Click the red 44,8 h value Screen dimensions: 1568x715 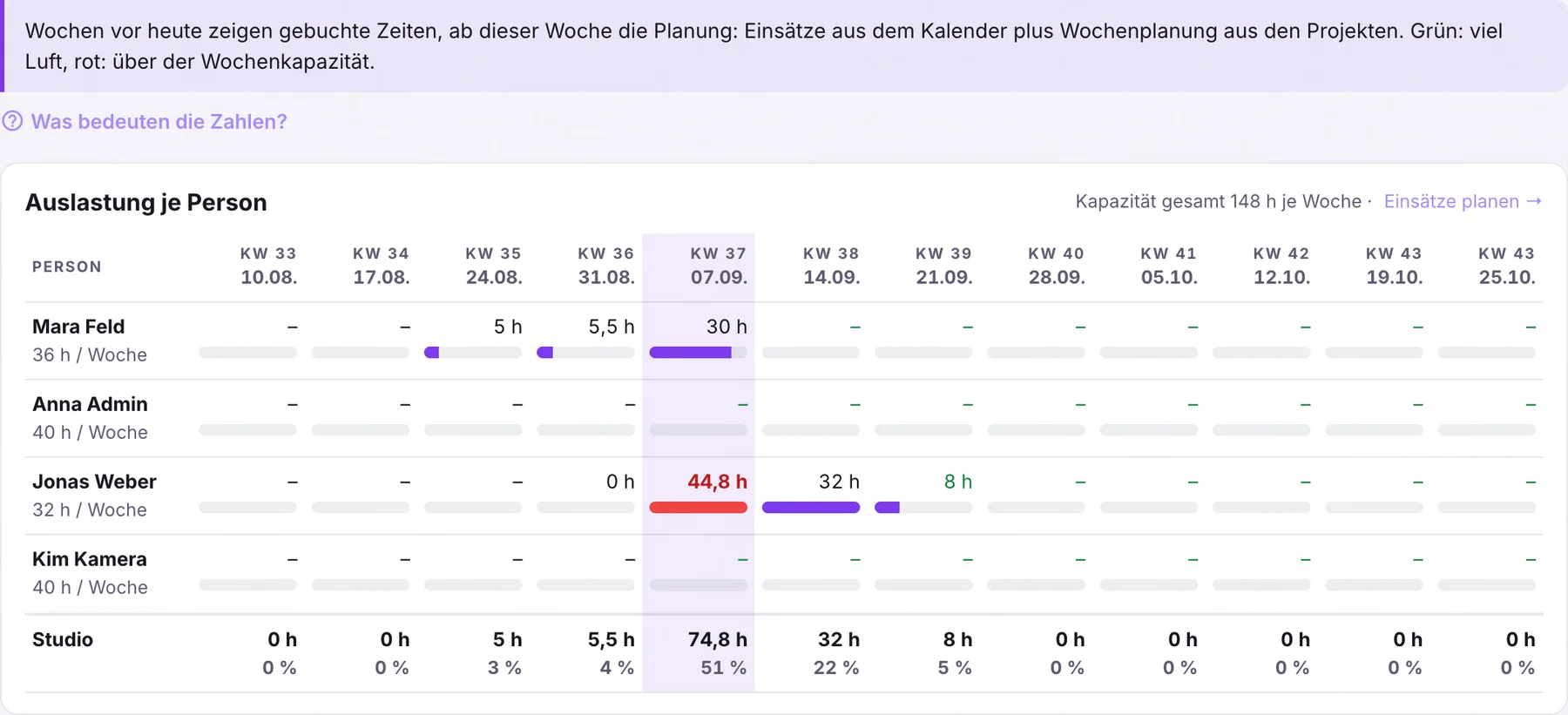[717, 482]
